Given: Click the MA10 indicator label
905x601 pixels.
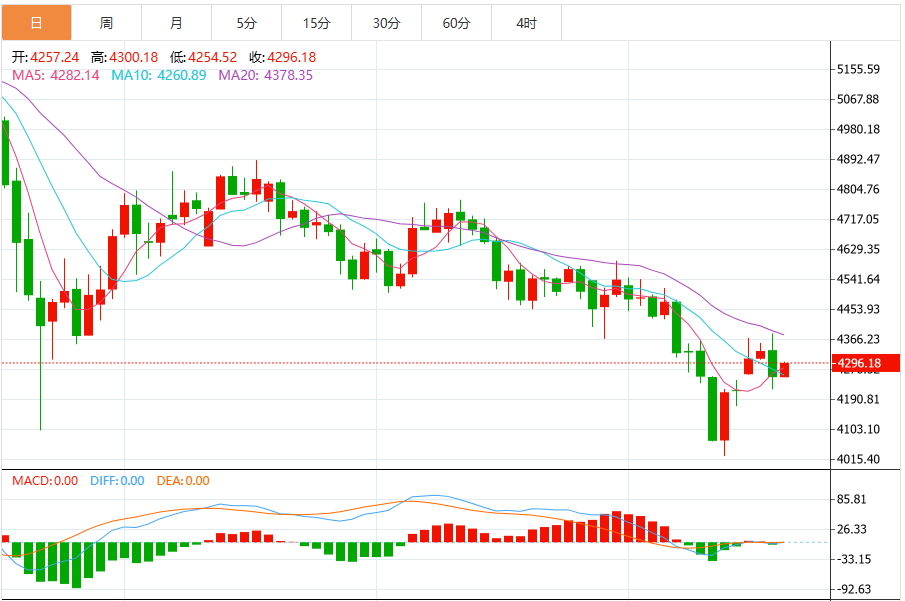Looking at the screenshot, I should pyautogui.click(x=159, y=75).
